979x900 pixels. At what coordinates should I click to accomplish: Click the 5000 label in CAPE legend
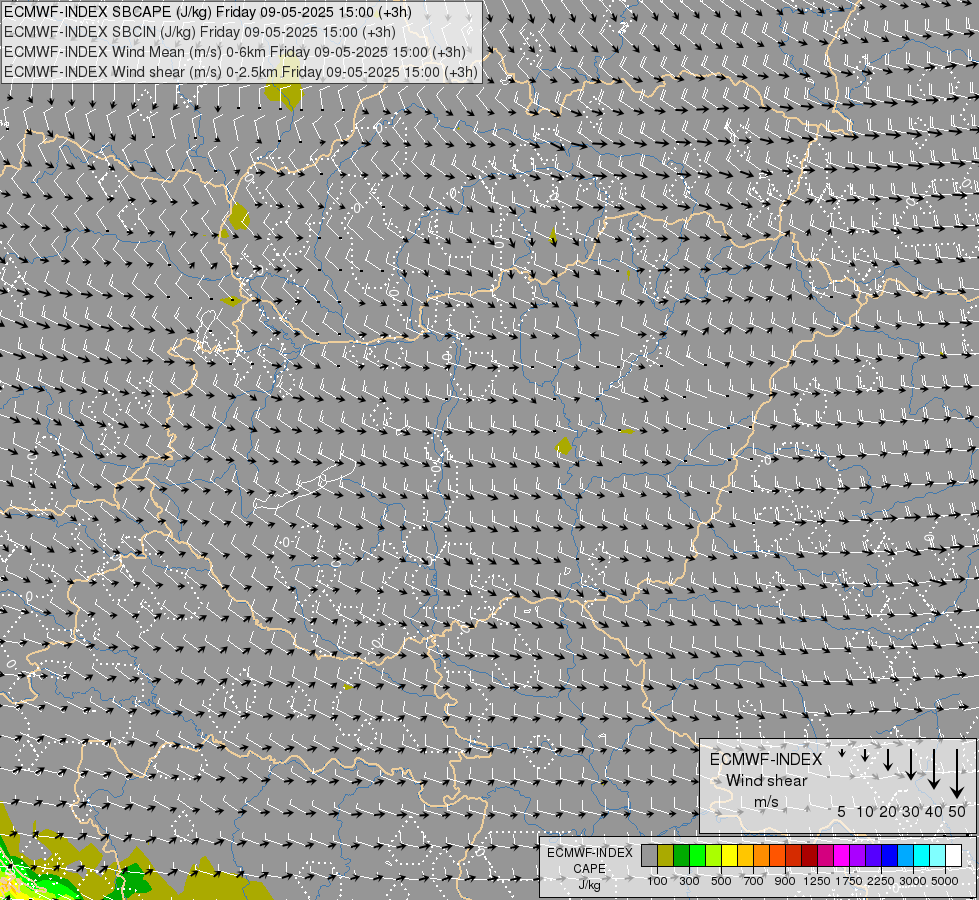tap(945, 881)
